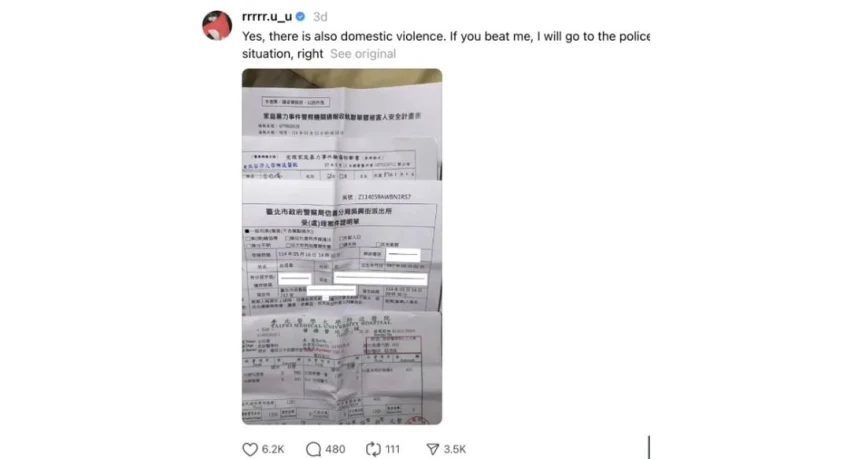Click the 3.5K shares count
The width and height of the screenshot is (850, 459).
pos(455,449)
